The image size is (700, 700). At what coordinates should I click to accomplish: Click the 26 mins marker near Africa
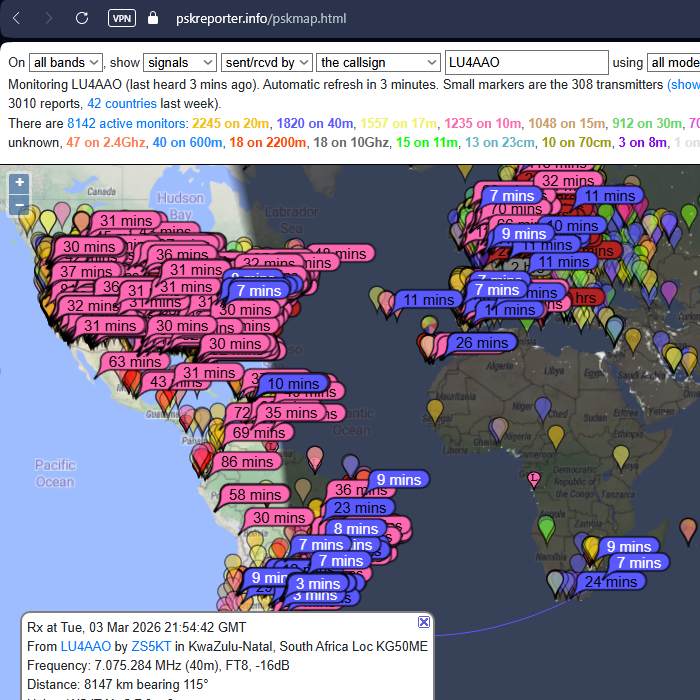pos(483,343)
